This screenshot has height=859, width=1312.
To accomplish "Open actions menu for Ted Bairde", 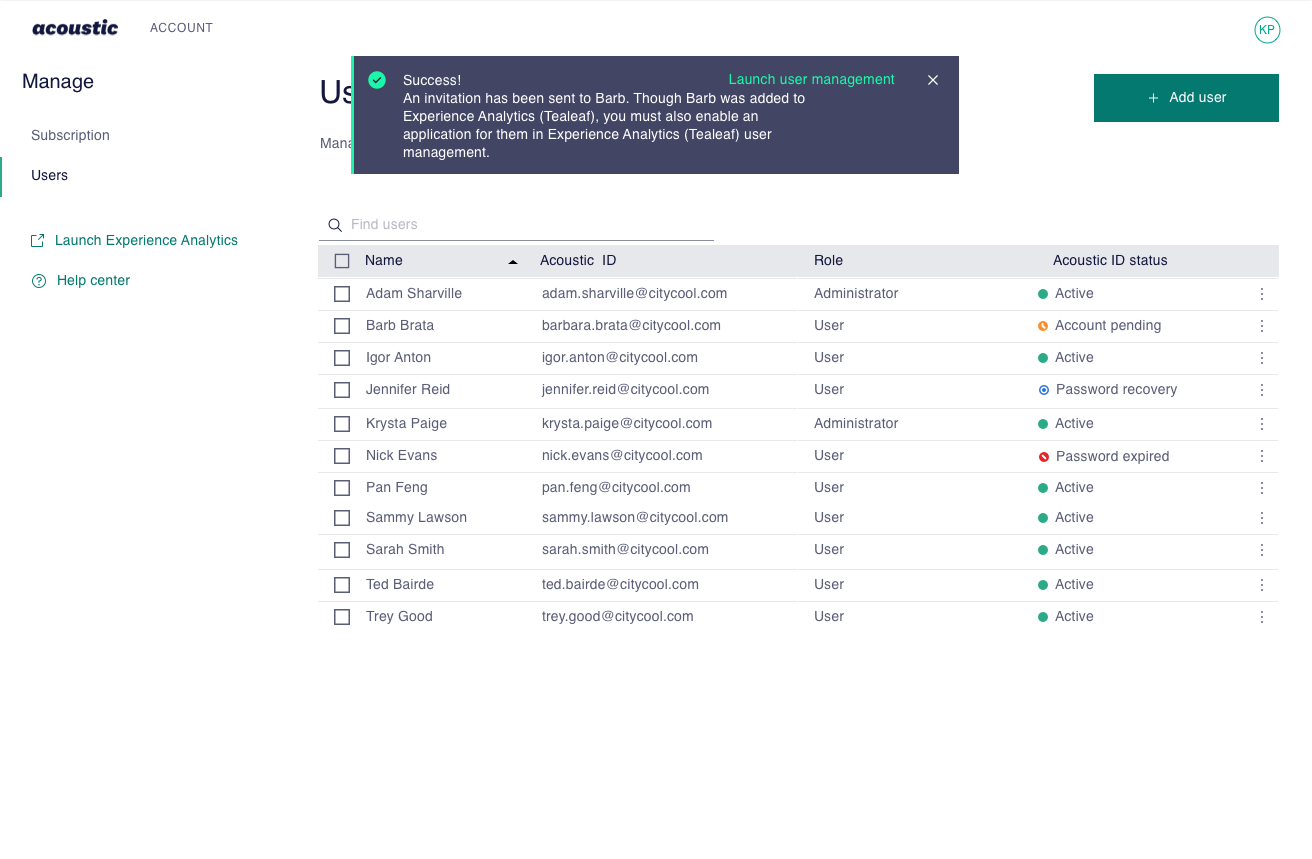I will click(1262, 585).
